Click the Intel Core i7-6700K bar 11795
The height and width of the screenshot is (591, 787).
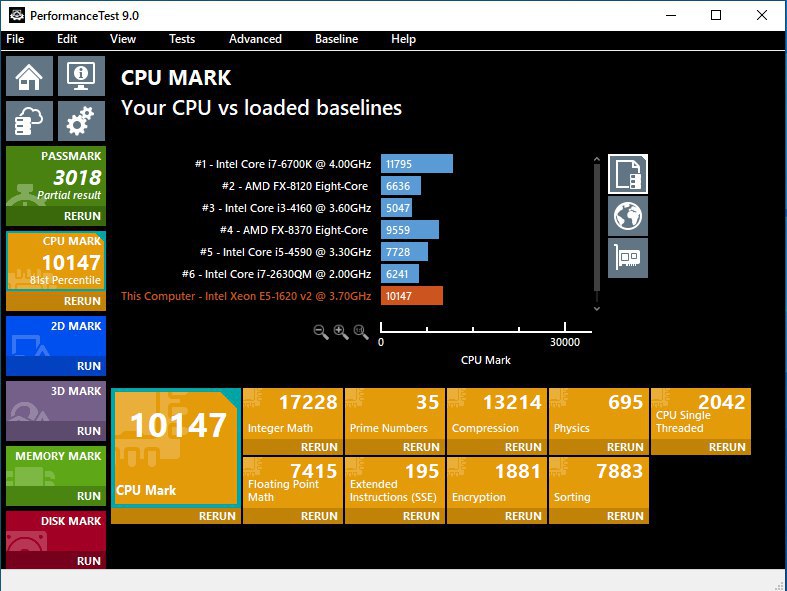(417, 164)
